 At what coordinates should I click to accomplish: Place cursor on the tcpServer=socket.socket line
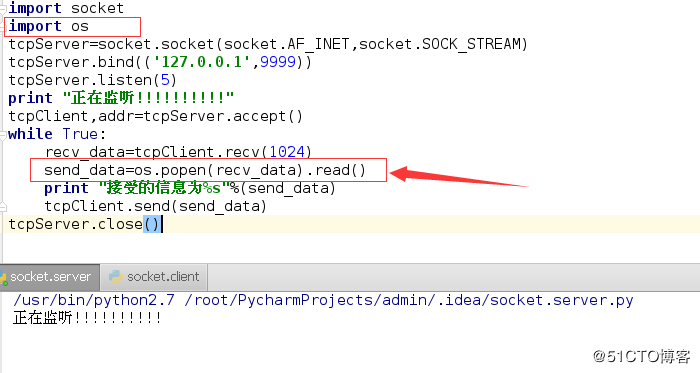(x=268, y=44)
